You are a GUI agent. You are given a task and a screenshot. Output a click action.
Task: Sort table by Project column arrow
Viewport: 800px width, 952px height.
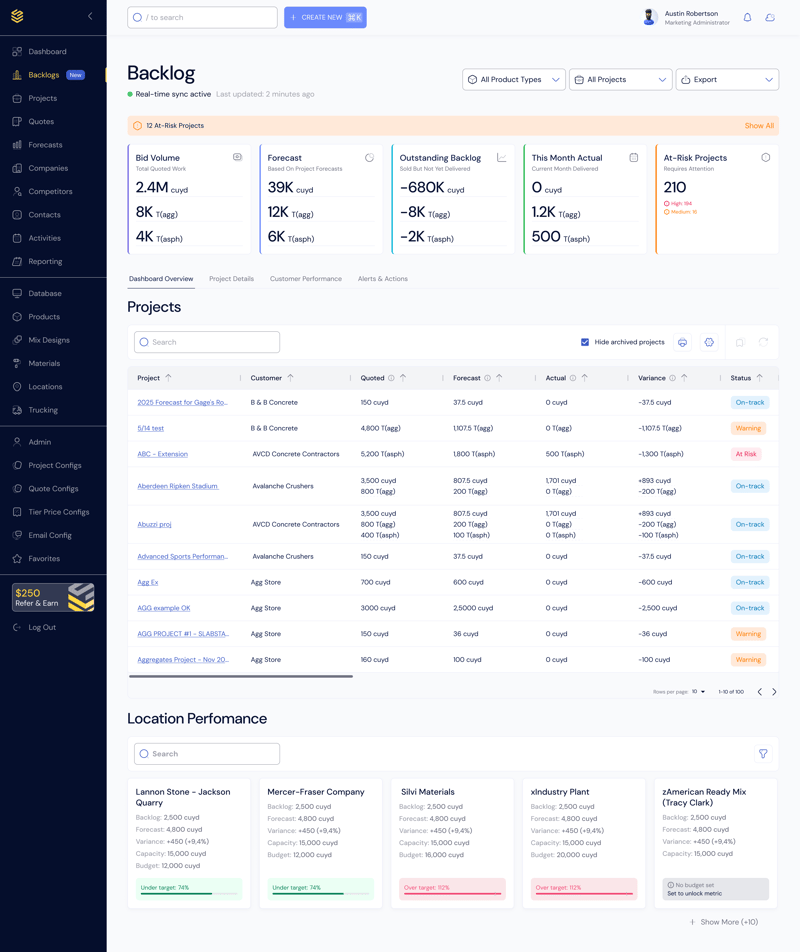click(x=168, y=378)
